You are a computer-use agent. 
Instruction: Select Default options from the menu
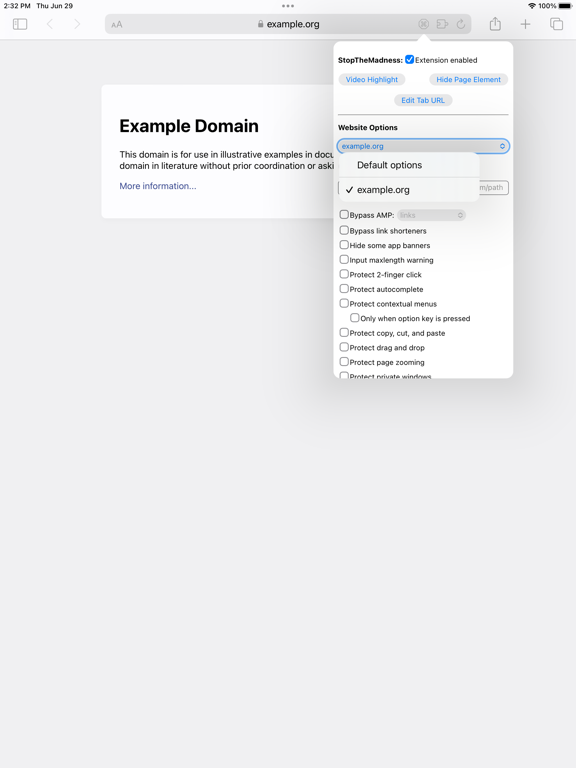coord(408,165)
